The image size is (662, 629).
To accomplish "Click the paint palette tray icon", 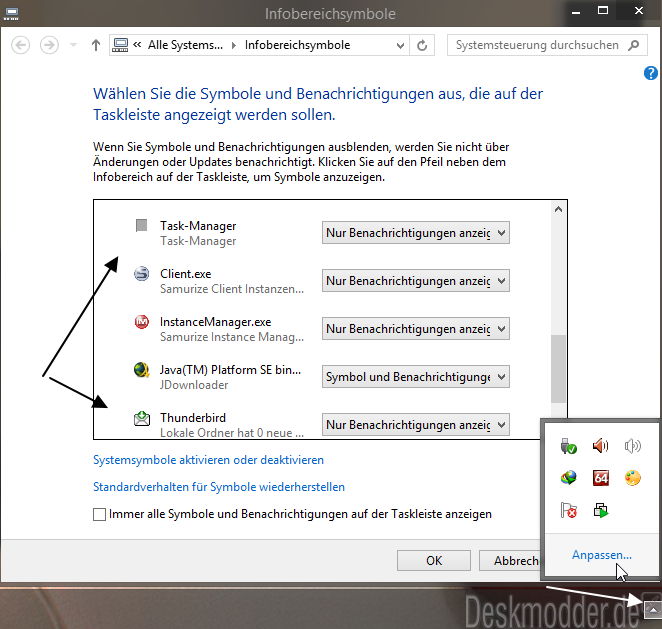I will tap(632, 478).
